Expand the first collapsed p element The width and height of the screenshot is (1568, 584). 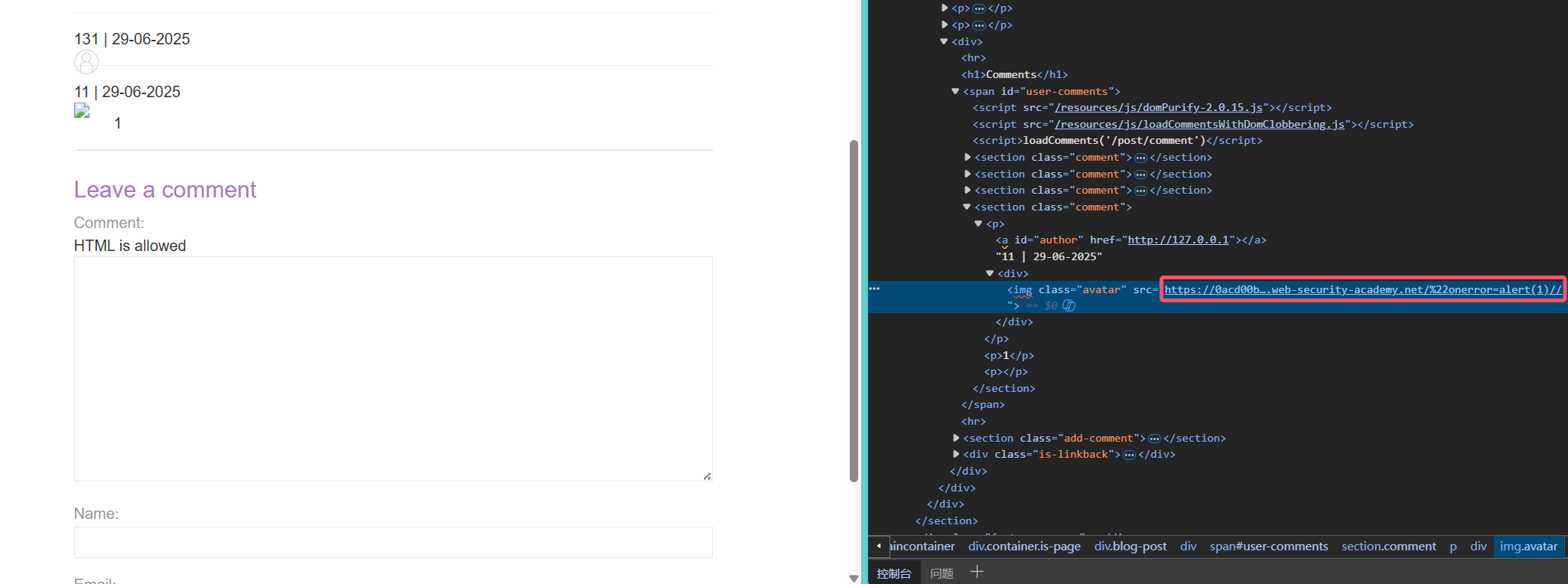945,8
